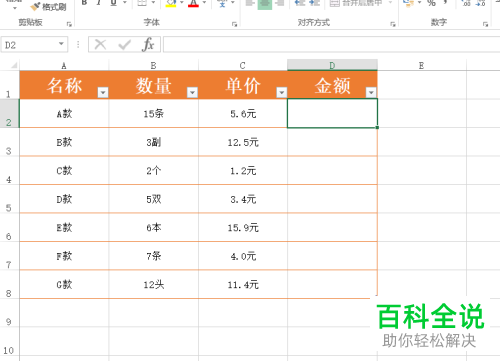
Task: Select the cell containing 12头
Action: click(x=153, y=285)
